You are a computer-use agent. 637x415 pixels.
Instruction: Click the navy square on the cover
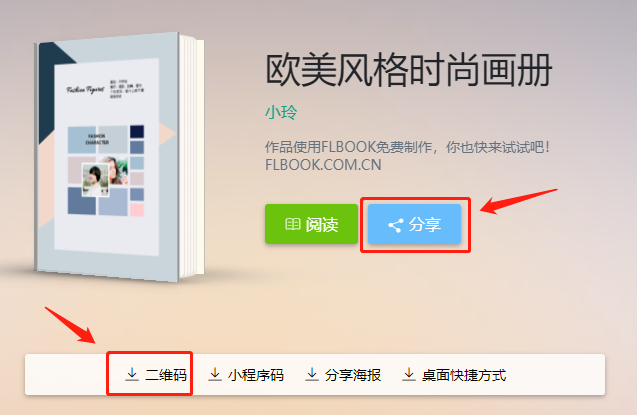click(137, 132)
